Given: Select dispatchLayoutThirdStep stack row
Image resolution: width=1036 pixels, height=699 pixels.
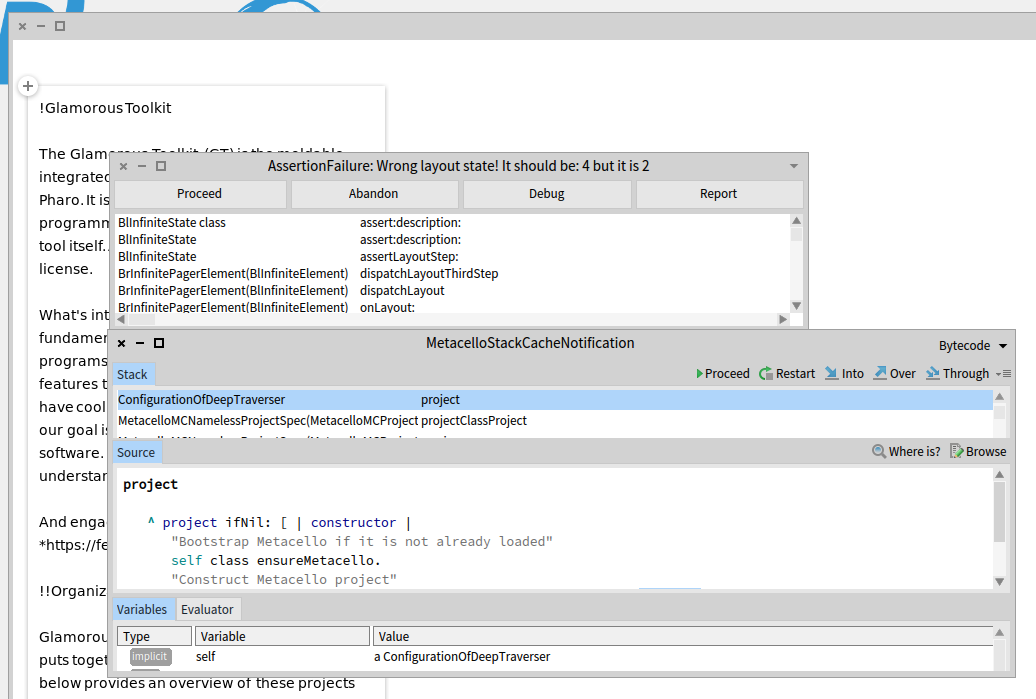Looking at the screenshot, I should 453,274.
